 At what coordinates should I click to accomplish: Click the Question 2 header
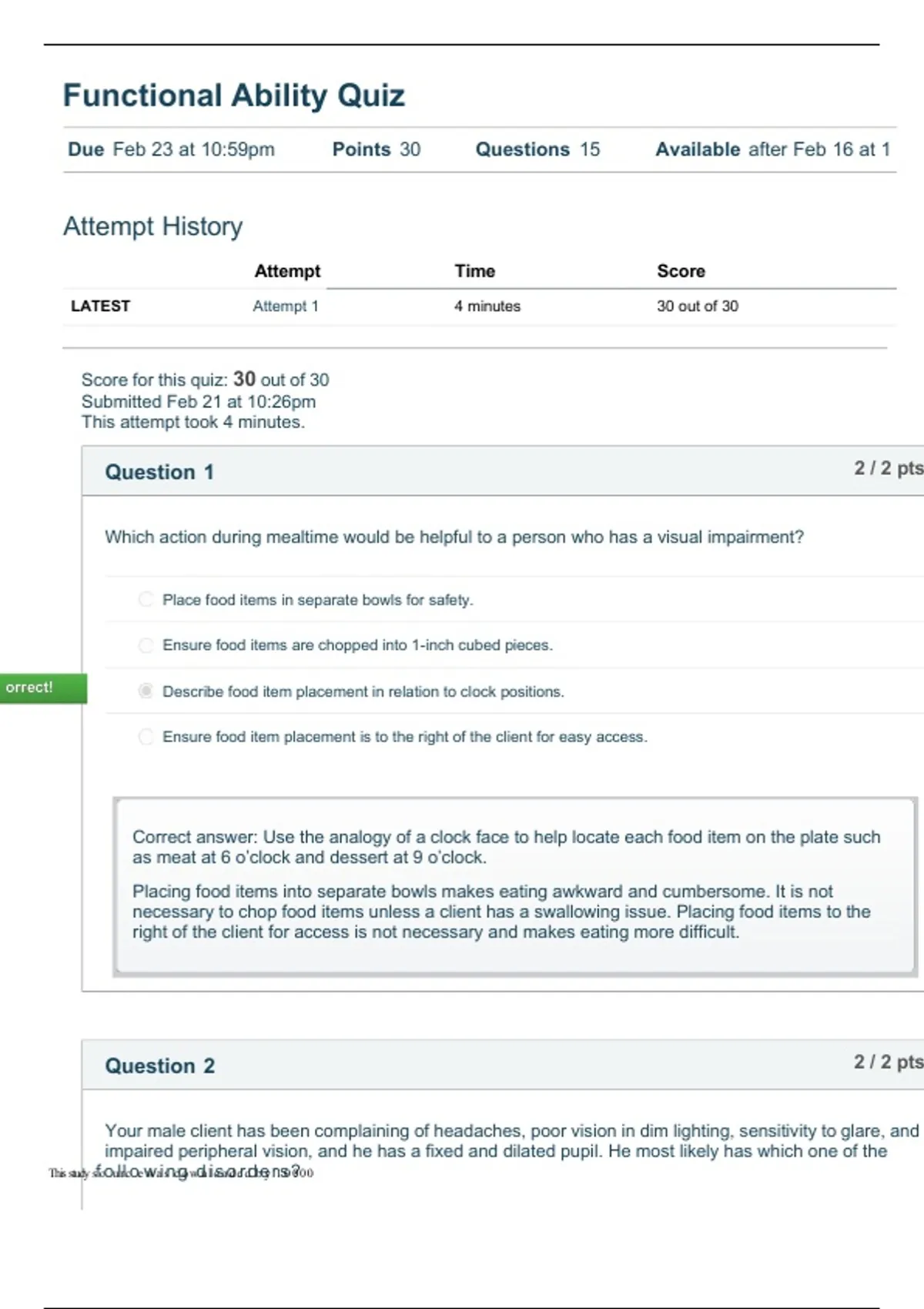pos(159,1066)
